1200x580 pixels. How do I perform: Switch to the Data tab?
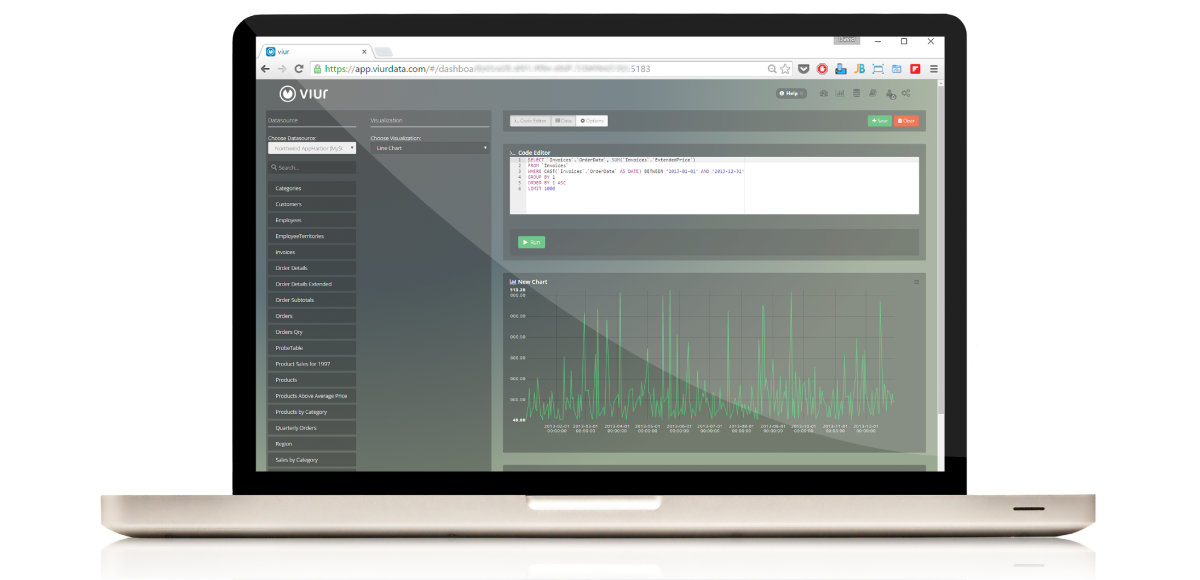tap(562, 121)
